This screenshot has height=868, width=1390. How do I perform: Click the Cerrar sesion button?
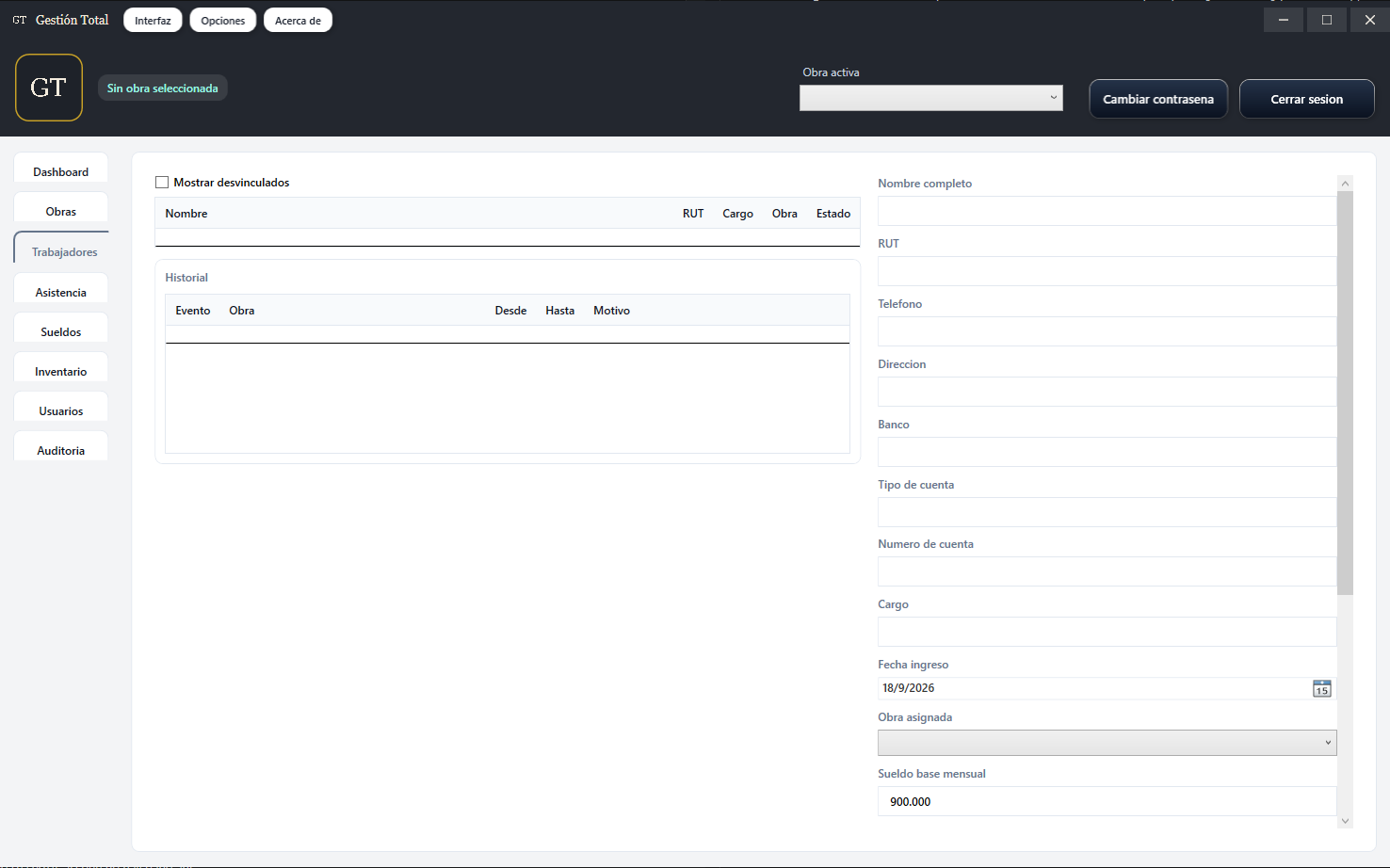[x=1307, y=99]
